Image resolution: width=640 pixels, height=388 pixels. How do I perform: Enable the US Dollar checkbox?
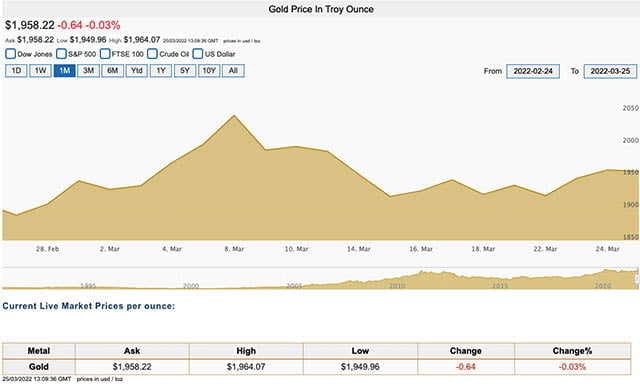tap(198, 54)
